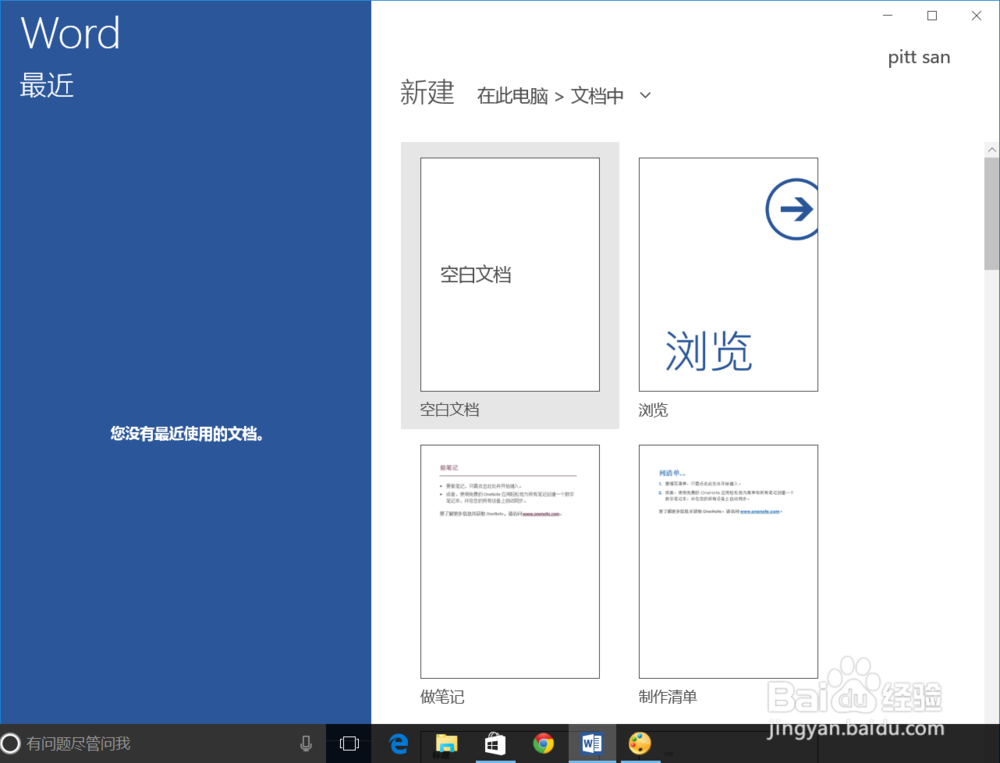
Task: Open File Explorer from the taskbar
Action: 446,743
